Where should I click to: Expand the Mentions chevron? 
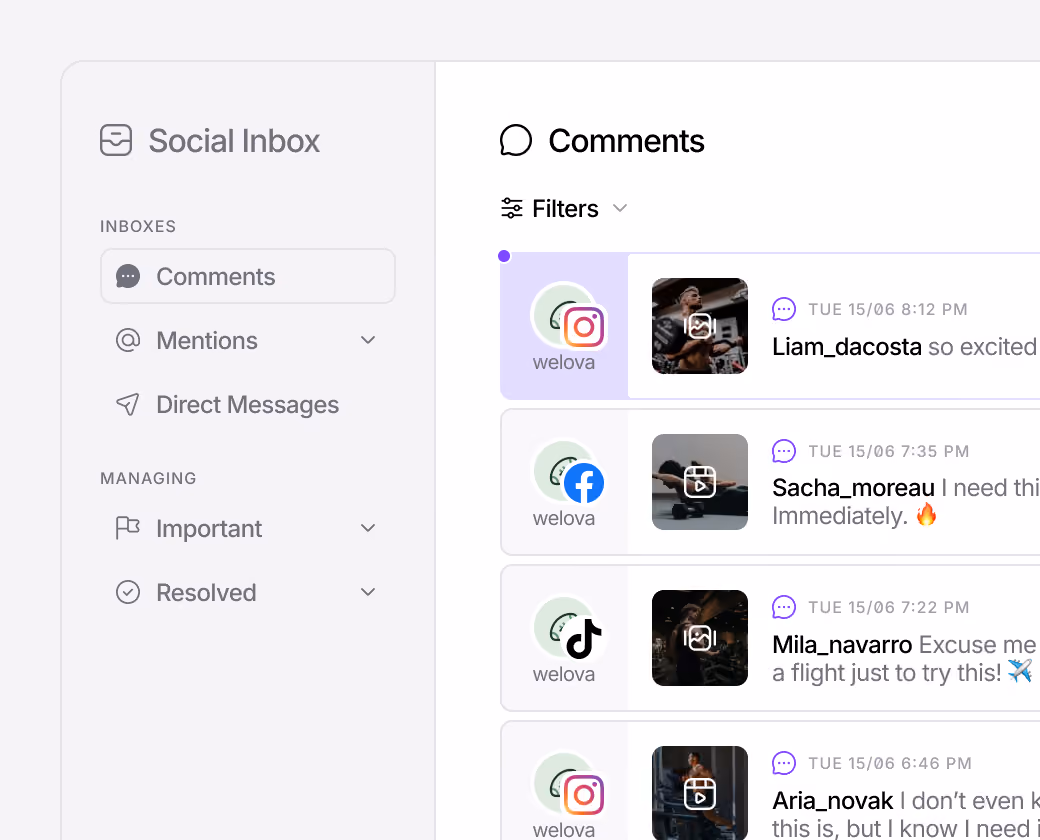pos(368,340)
